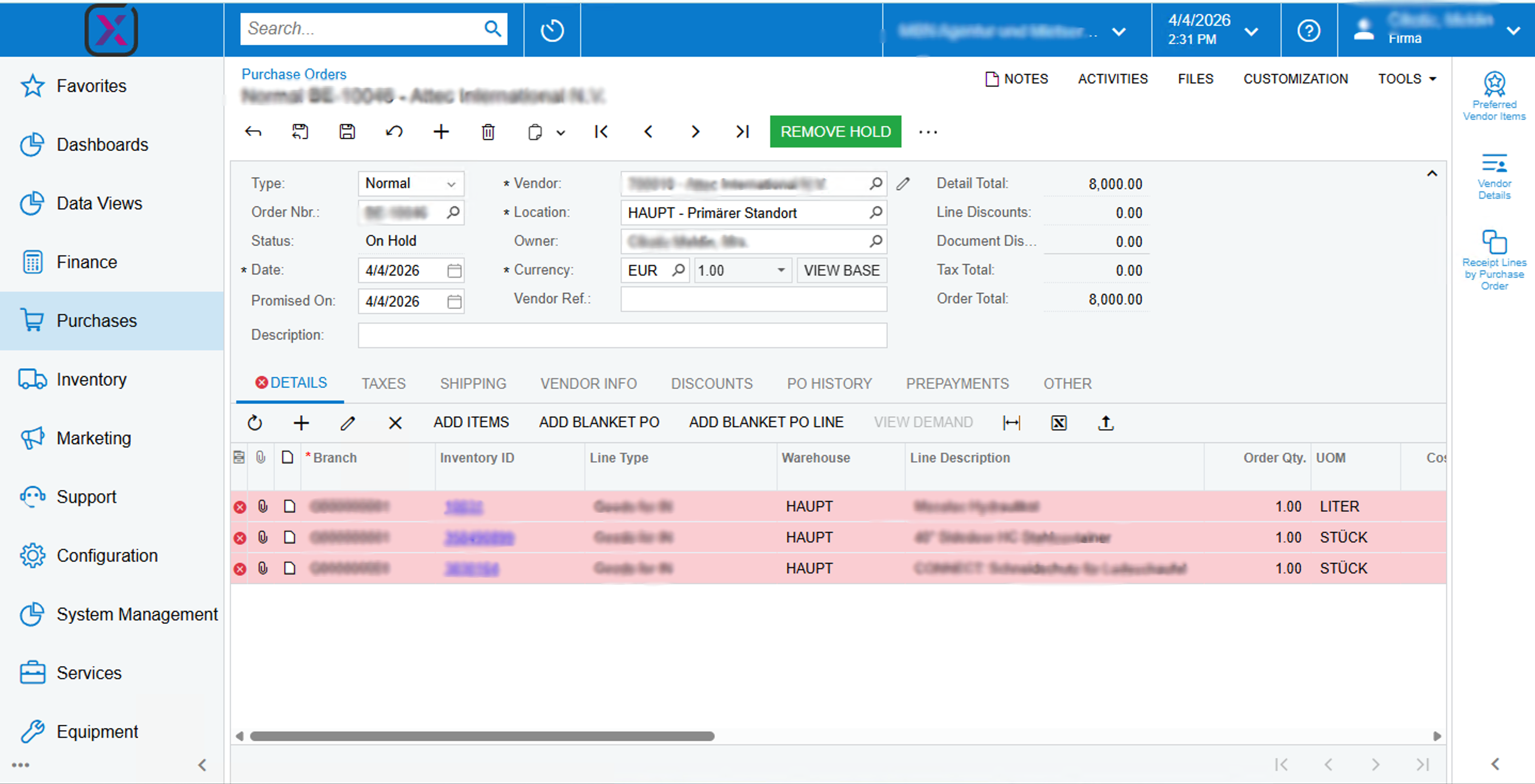Expand the currency rate dropdown
The width and height of the screenshot is (1535, 784).
click(781, 270)
